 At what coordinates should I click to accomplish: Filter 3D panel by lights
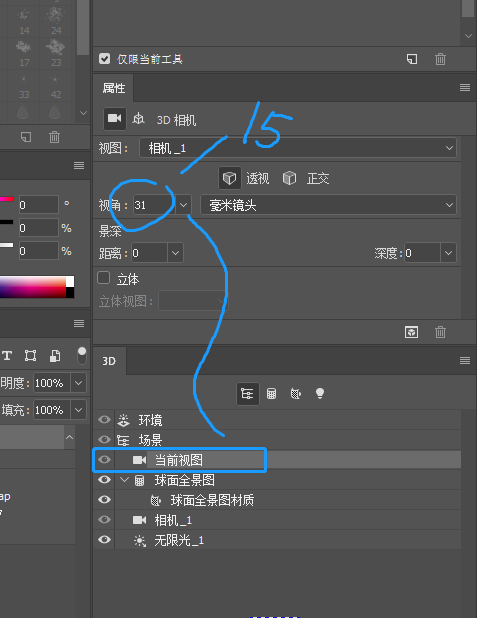320,393
